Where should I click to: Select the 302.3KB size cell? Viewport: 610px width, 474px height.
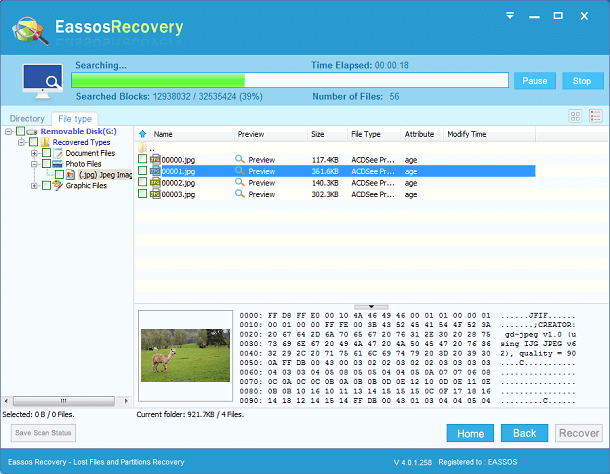click(325, 194)
